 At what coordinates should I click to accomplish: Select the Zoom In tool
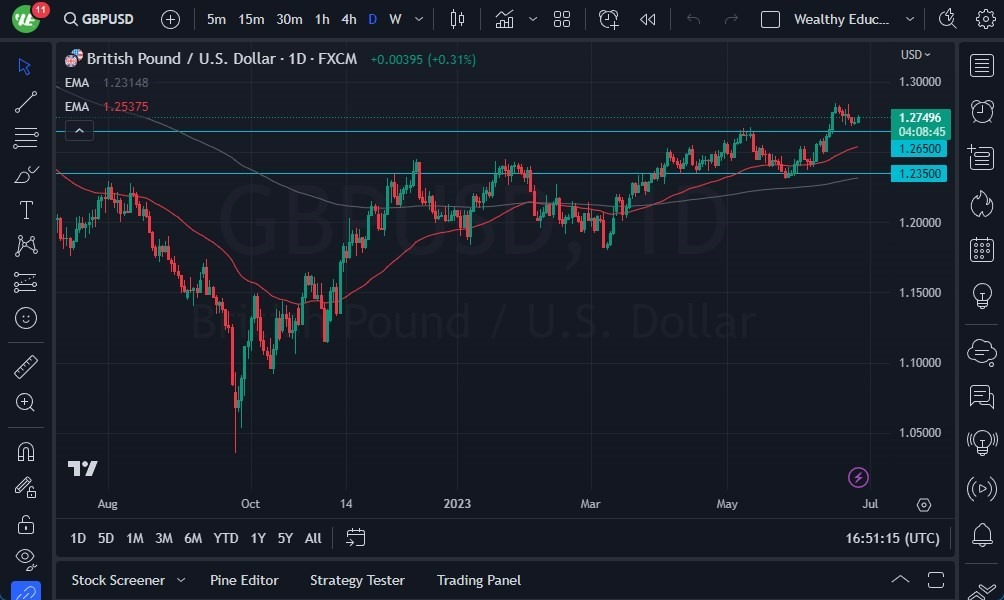(25, 403)
